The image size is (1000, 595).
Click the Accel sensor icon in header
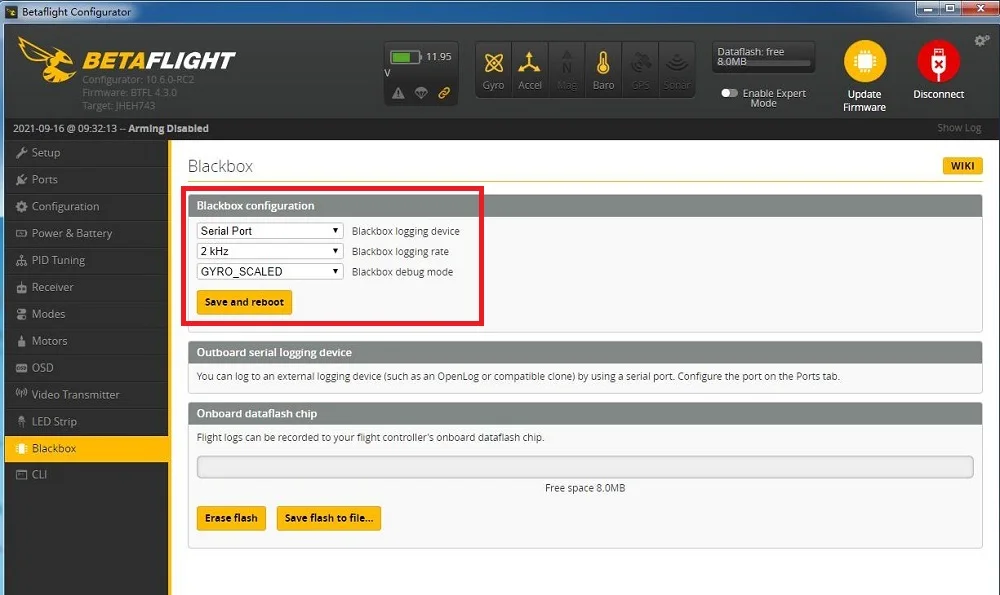pyautogui.click(x=530, y=68)
